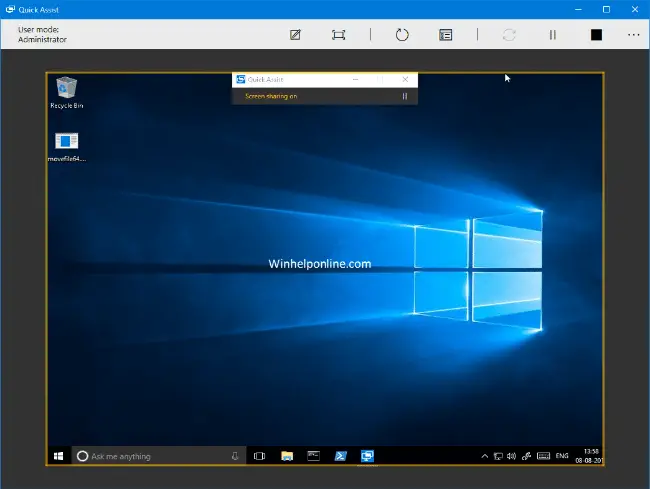Minimize the remote Quick Assist window
Screen dimensions: 650x489
click(x=355, y=80)
